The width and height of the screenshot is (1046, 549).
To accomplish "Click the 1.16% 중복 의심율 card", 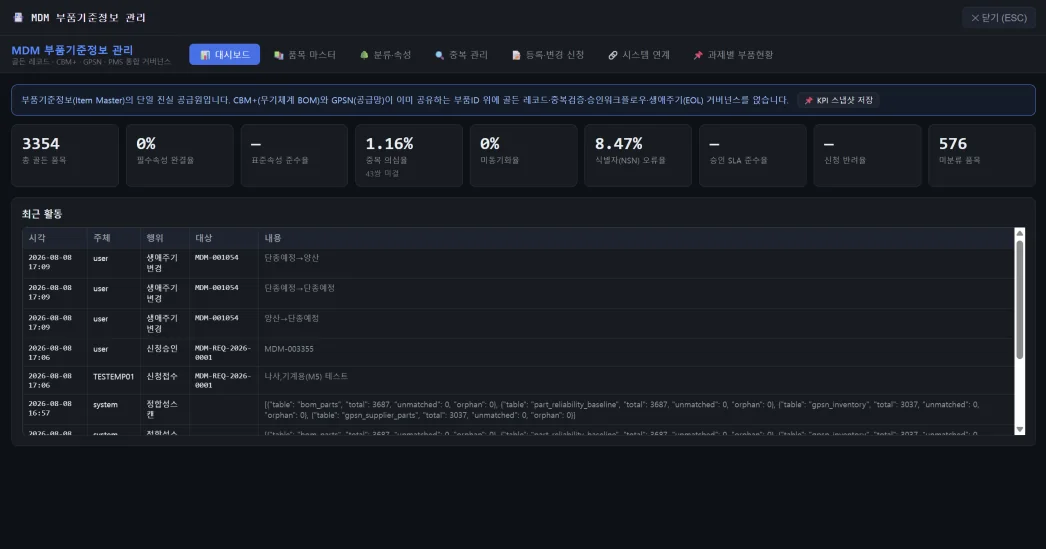I will click(409, 155).
